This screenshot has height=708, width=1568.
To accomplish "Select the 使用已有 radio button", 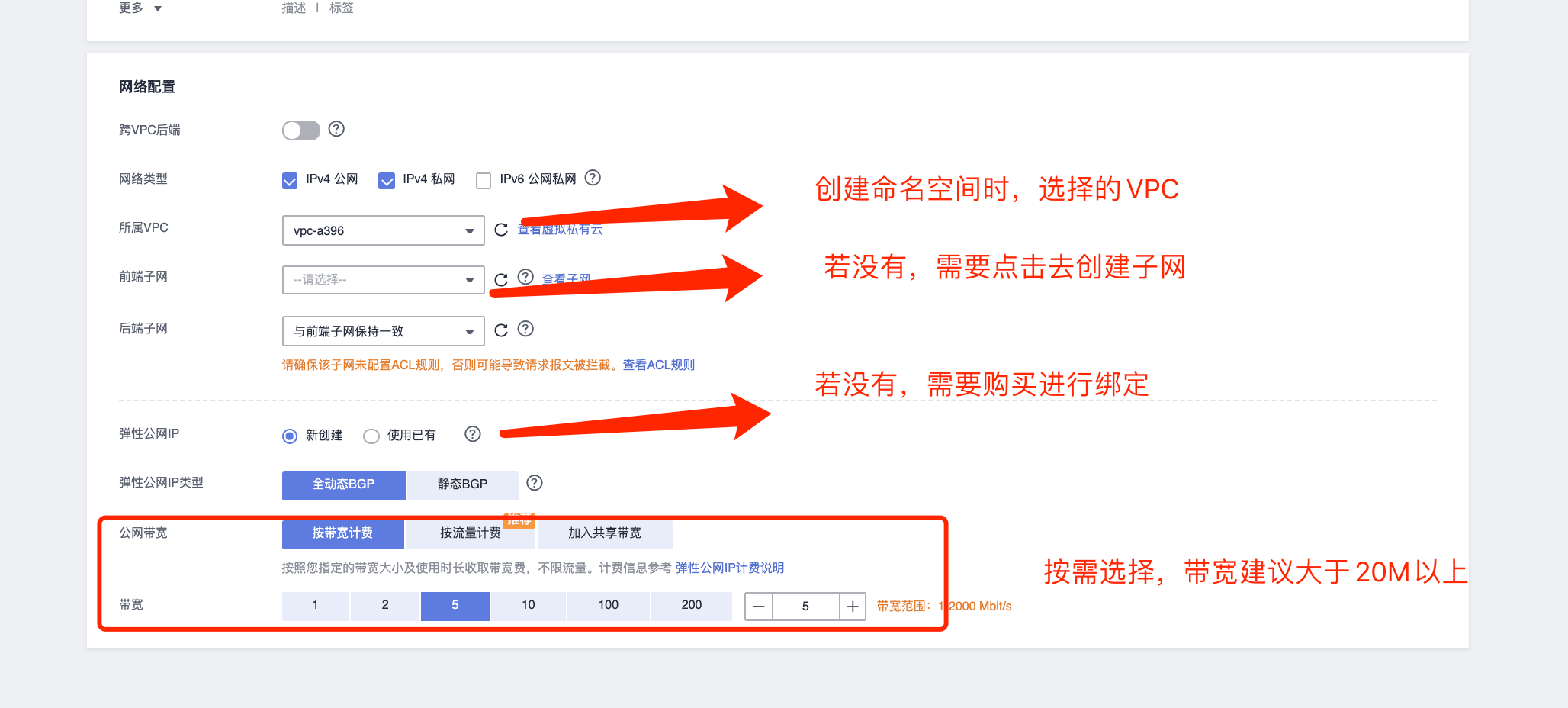I will pos(371,436).
